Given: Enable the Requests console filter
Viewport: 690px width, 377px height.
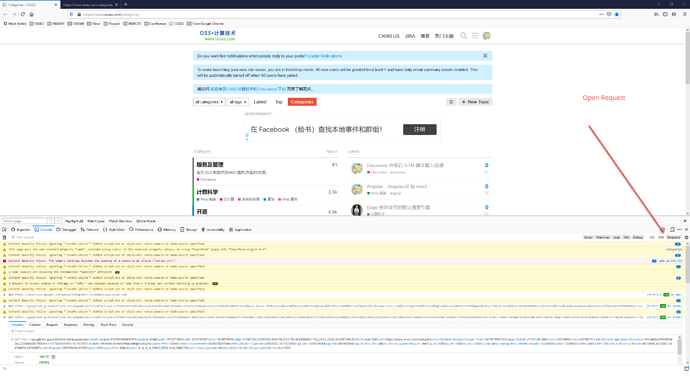Looking at the screenshot, I should (674, 237).
